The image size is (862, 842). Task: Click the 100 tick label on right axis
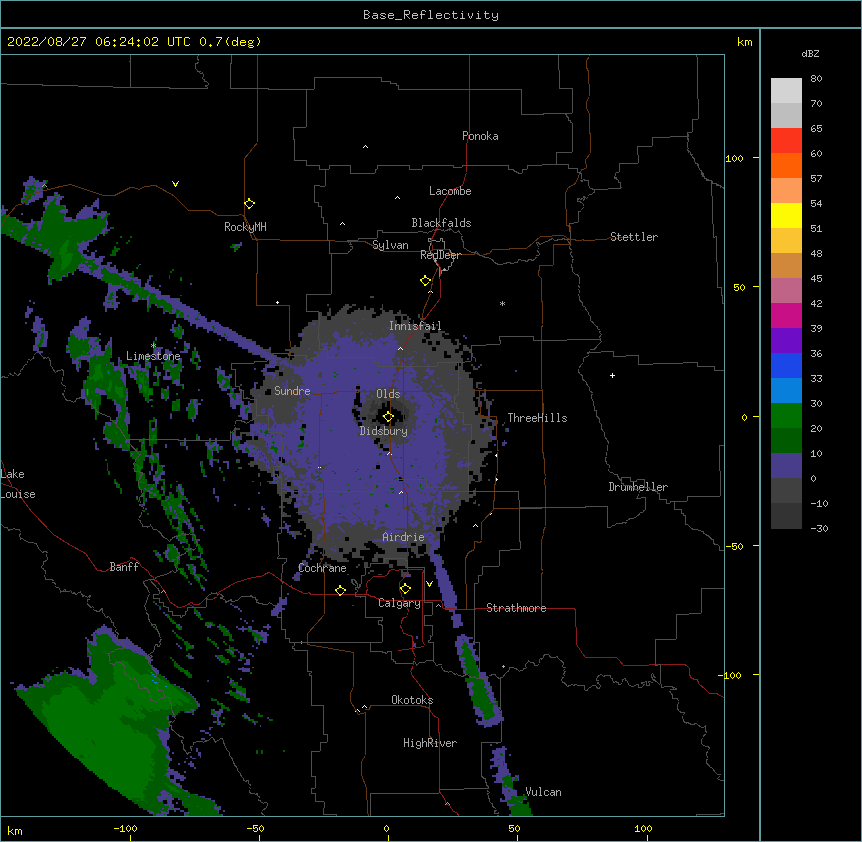coord(734,158)
